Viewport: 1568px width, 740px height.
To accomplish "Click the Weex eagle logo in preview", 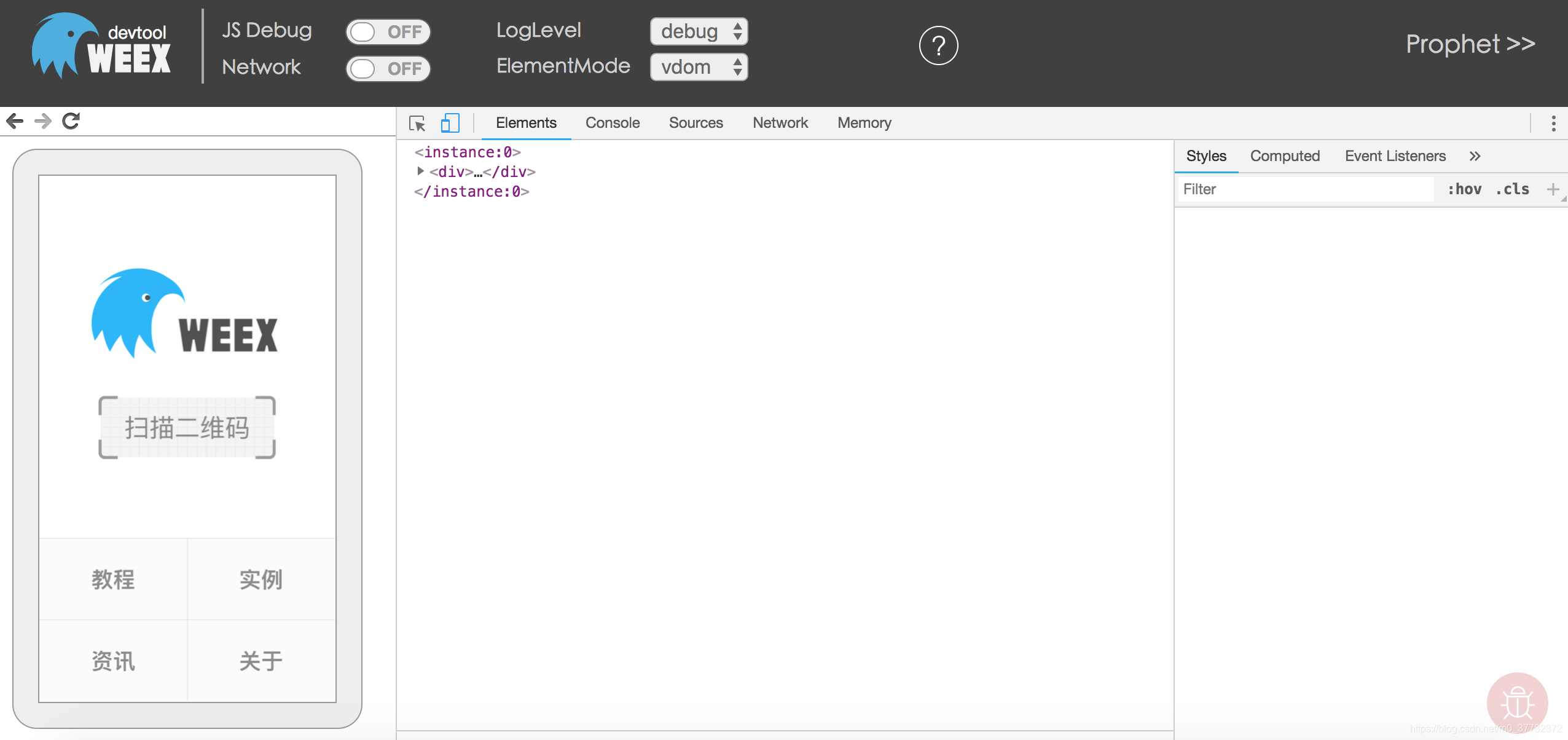I will tap(185, 313).
